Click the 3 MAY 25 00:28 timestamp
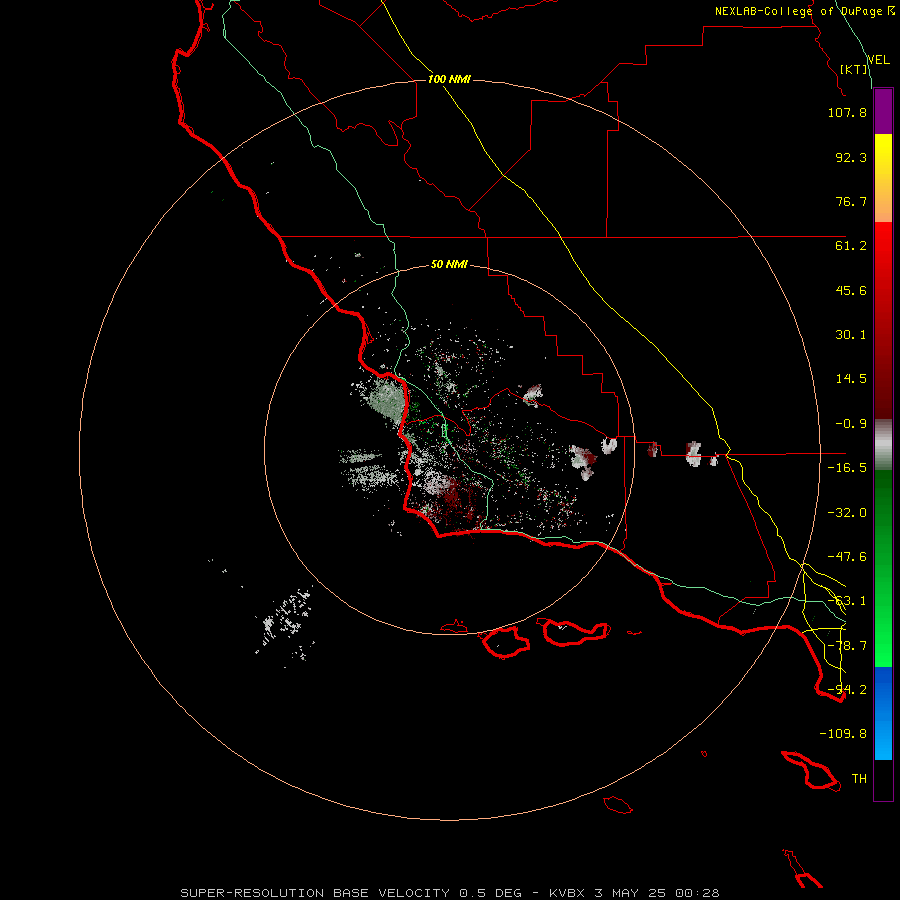The width and height of the screenshot is (900, 900). 657,893
